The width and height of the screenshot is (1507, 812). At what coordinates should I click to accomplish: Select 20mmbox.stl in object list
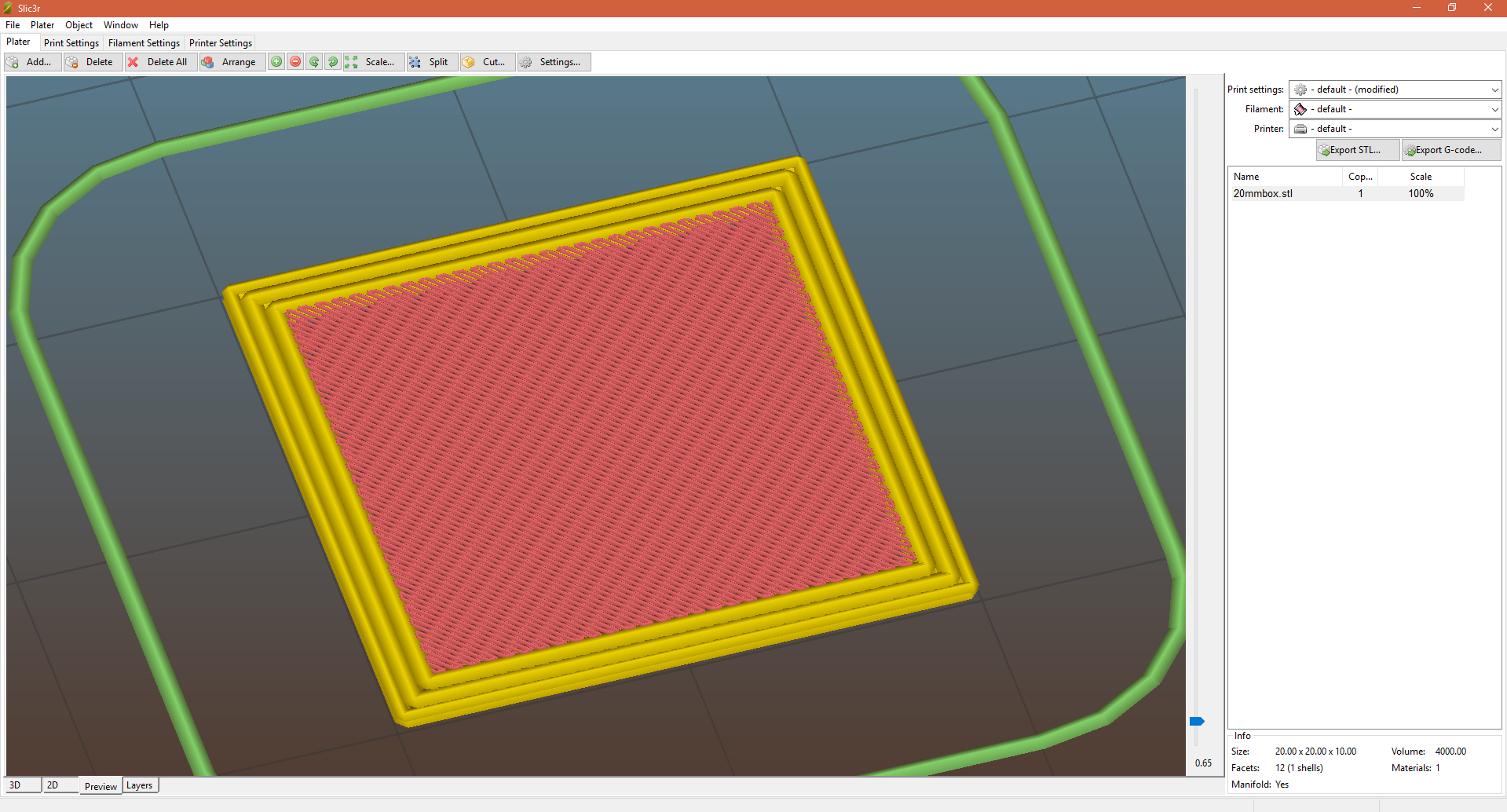point(1346,193)
